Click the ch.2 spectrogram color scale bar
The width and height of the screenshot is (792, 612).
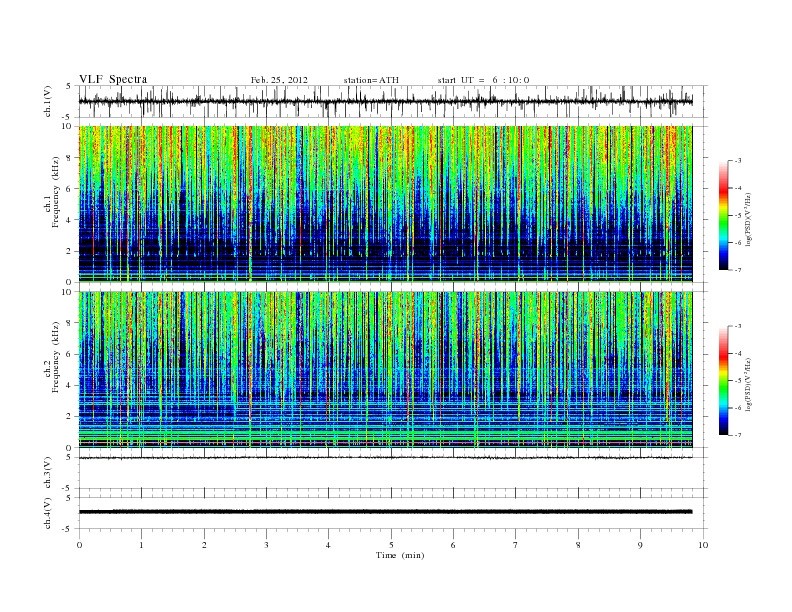[x=723, y=381]
